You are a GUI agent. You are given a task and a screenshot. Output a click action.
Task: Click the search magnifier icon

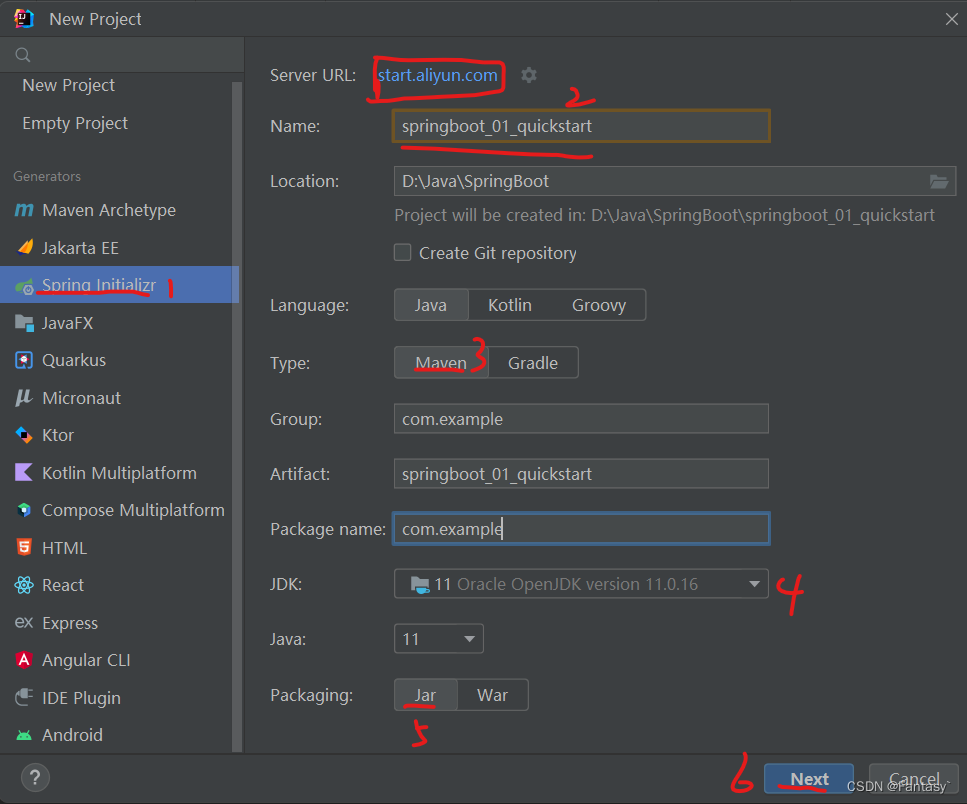(x=23, y=55)
